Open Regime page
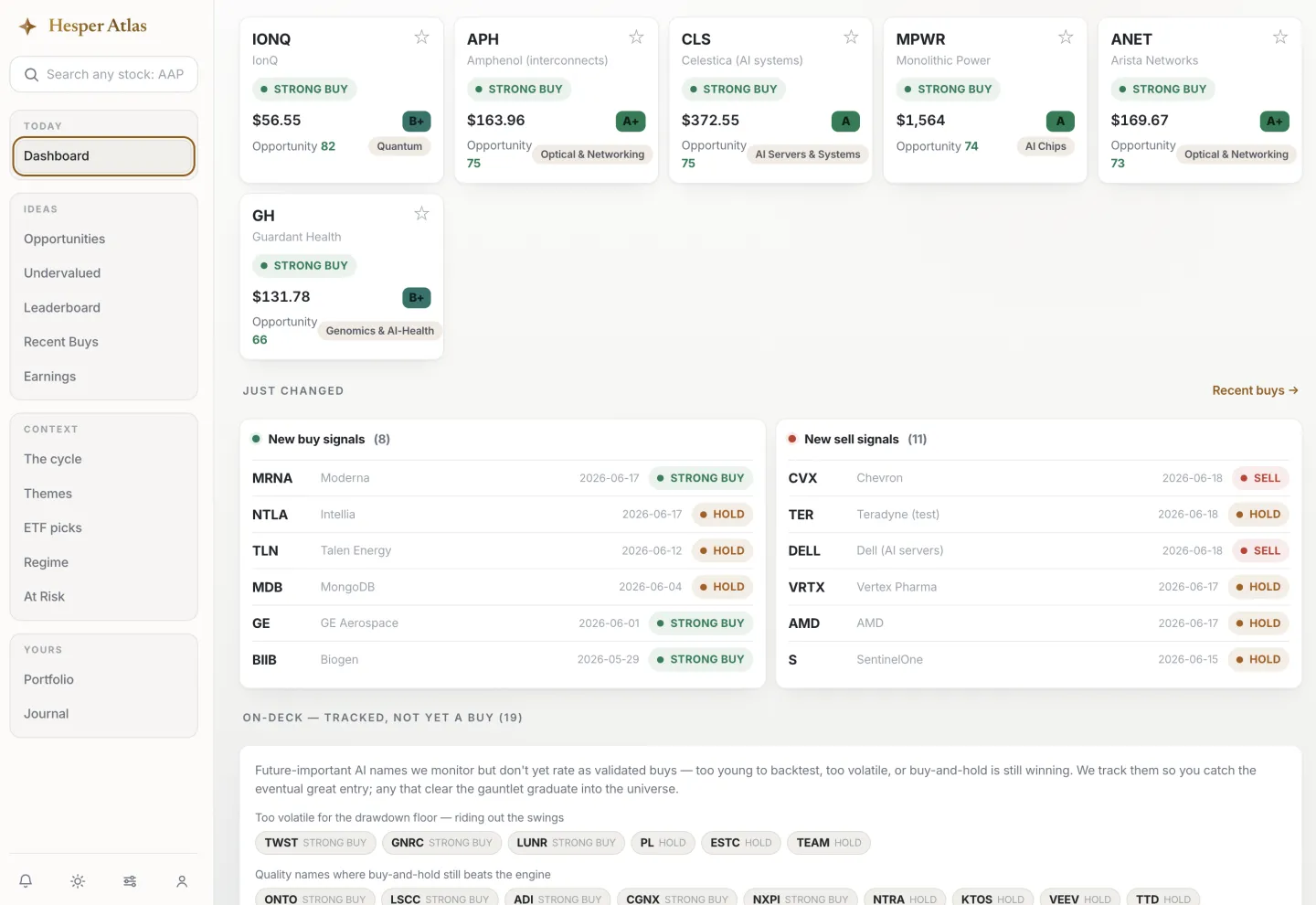Image resolution: width=1316 pixels, height=905 pixels. tap(104, 562)
